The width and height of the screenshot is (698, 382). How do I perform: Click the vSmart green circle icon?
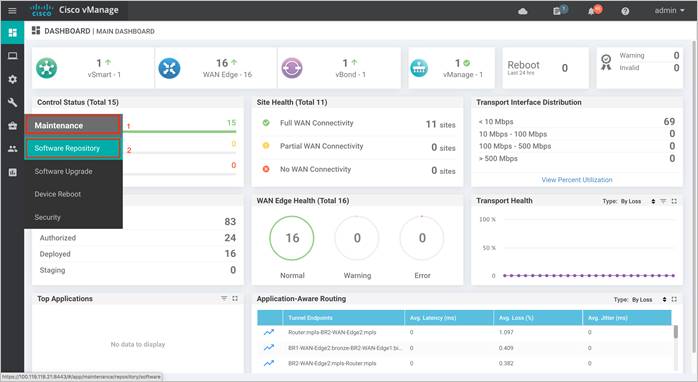[x=47, y=68]
